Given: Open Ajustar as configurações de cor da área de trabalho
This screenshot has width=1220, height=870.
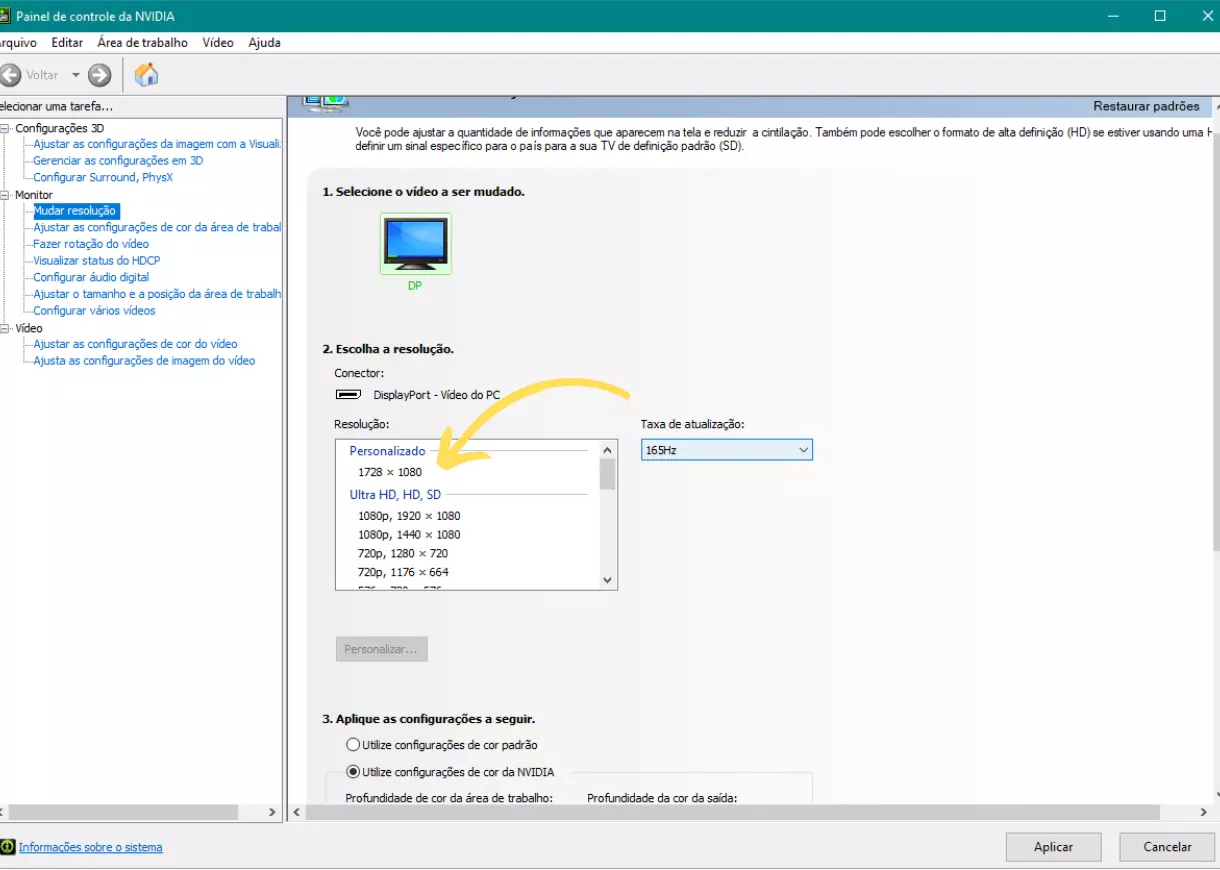Looking at the screenshot, I should coord(157,227).
